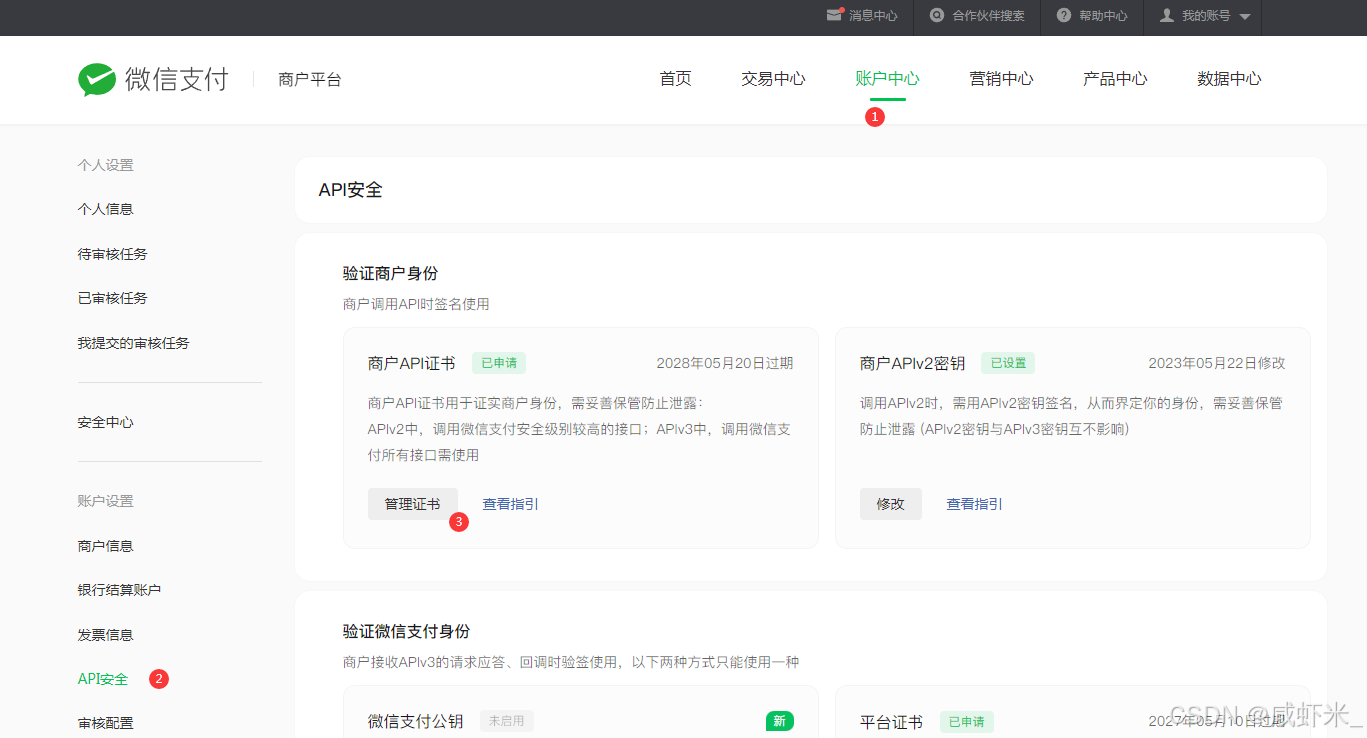Open 安全中心 in the sidebar
Screen dimensions: 1367x738
[106, 422]
